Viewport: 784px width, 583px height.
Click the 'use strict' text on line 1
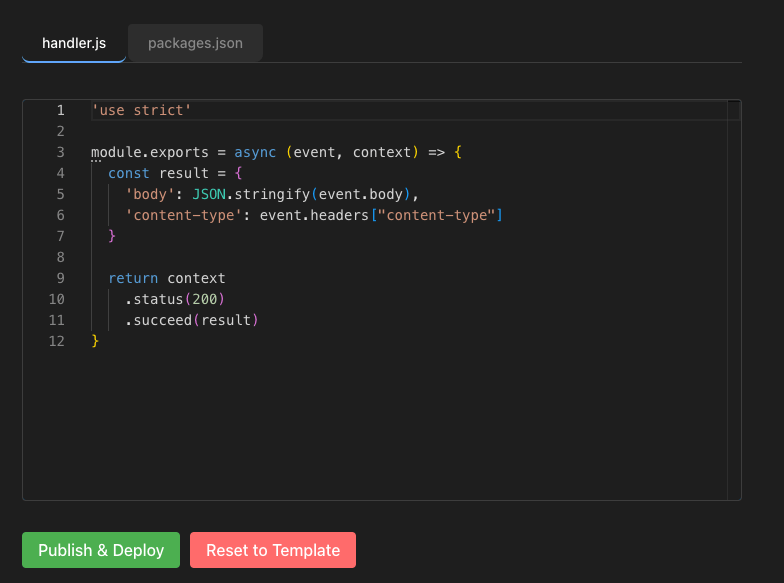point(142,110)
